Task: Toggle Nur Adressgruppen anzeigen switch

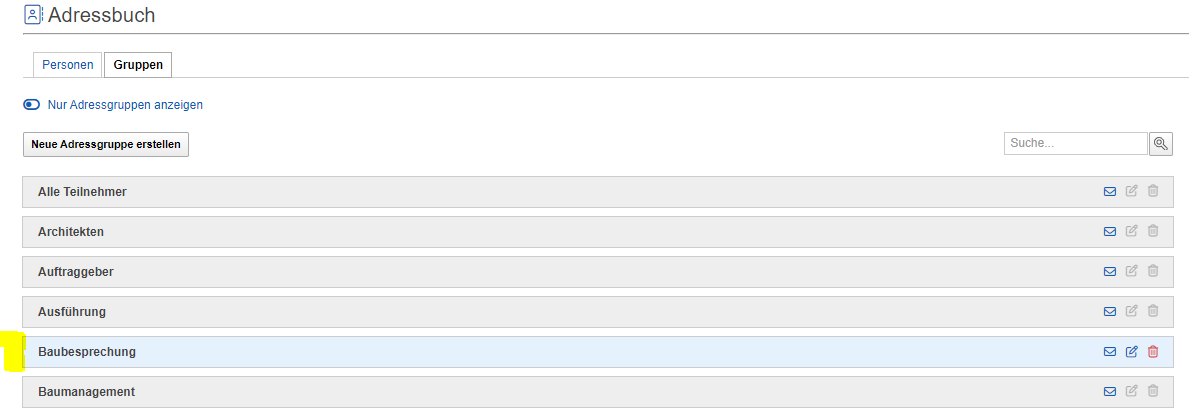Action: click(32, 104)
